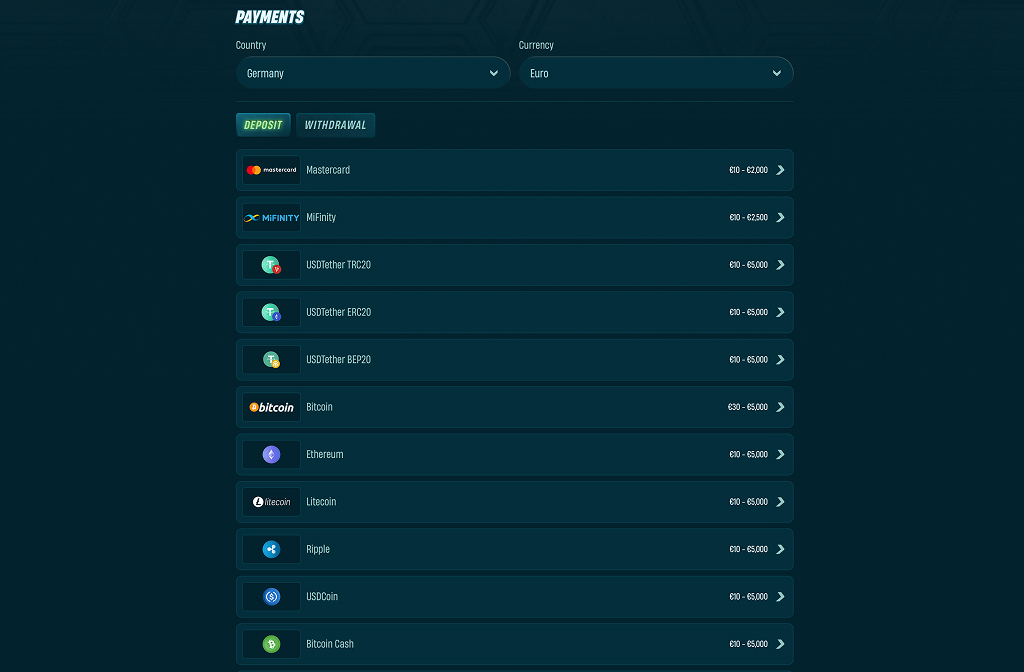
Task: Expand the Bitcoin row chevron arrow
Action: coord(780,407)
